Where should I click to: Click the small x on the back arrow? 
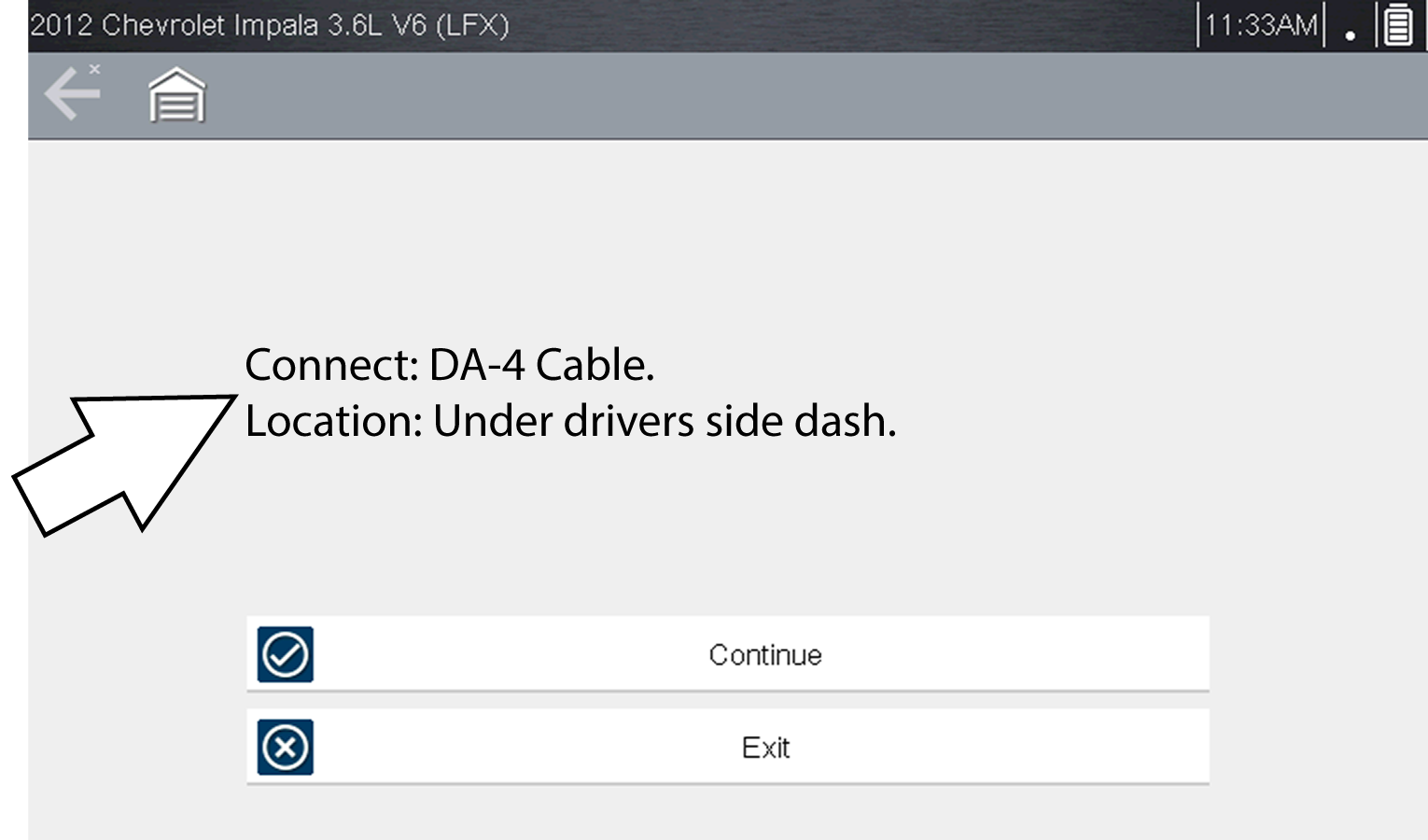point(94,69)
